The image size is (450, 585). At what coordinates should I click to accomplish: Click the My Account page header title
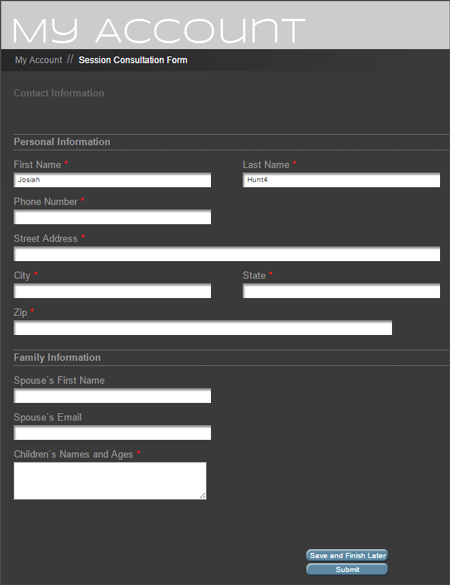[x=159, y=31]
